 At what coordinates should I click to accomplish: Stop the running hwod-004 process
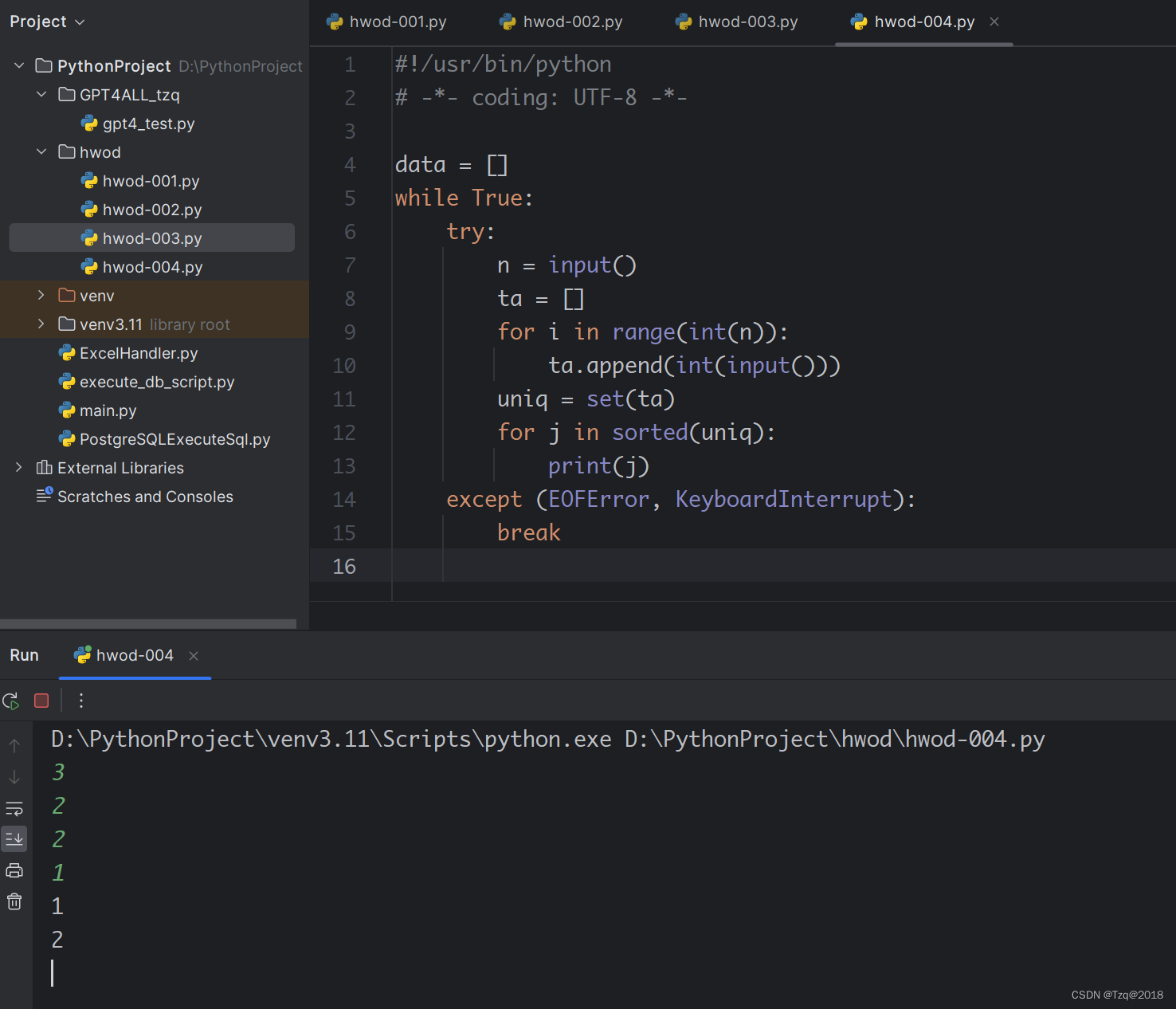pos(41,701)
